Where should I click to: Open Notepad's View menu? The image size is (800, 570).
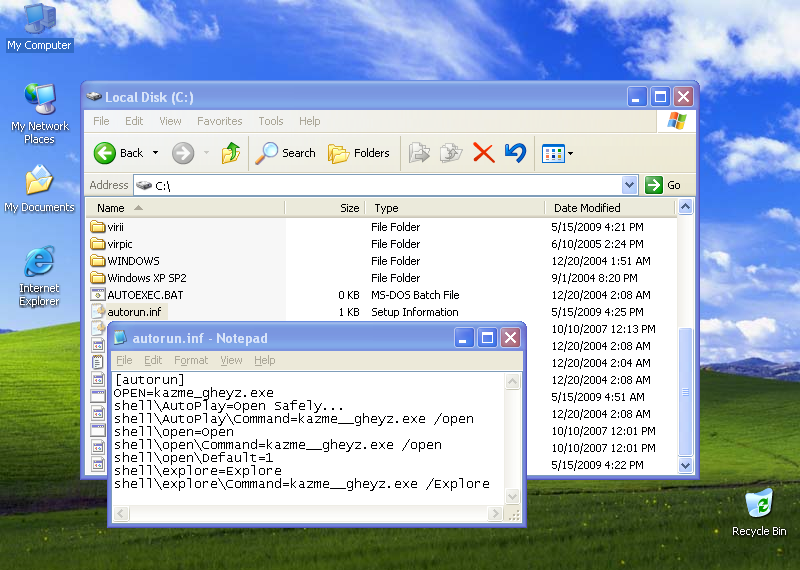point(231,360)
